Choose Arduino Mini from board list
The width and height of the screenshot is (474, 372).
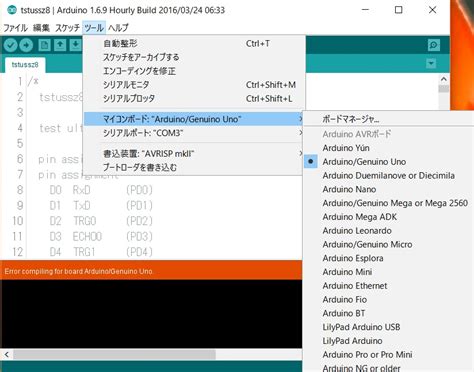[347, 272]
